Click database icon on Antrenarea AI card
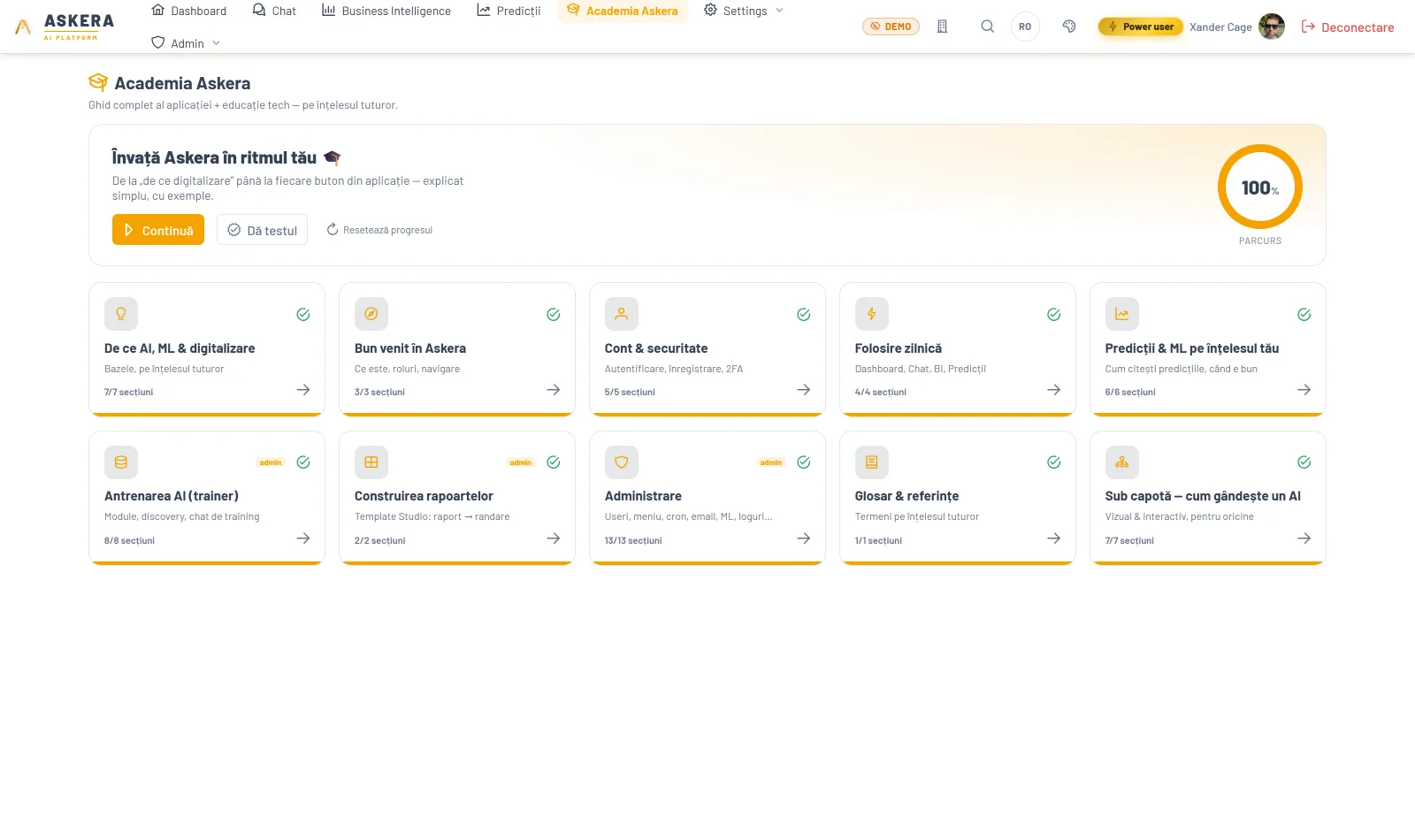This screenshot has height=840, width=1415. coord(121,462)
